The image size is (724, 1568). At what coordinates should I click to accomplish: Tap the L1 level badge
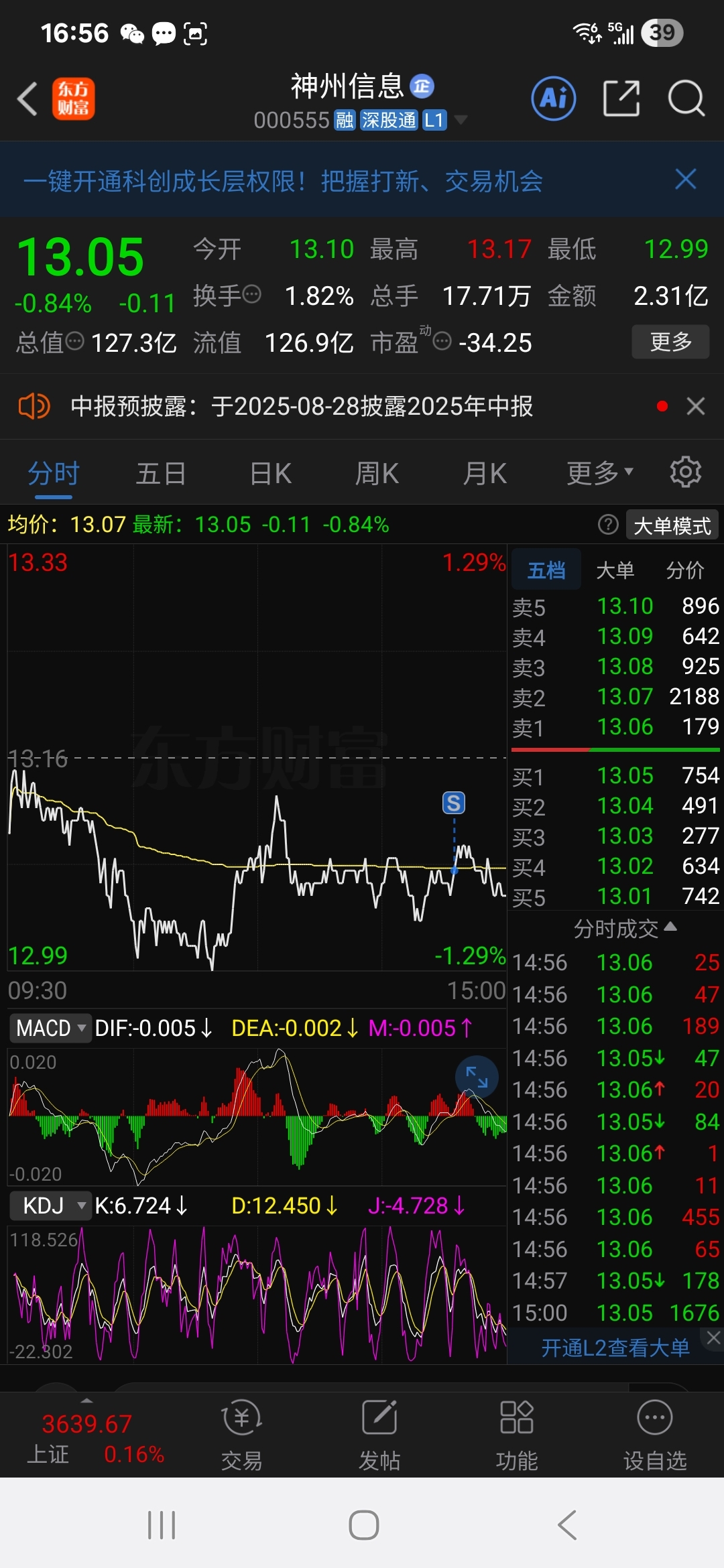(434, 121)
